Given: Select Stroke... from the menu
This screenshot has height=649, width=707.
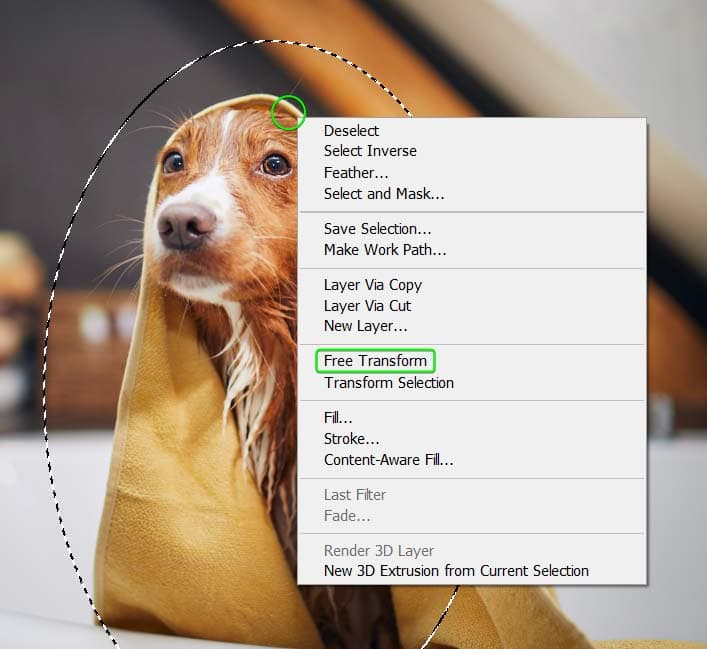Looking at the screenshot, I should pyautogui.click(x=472, y=439).
